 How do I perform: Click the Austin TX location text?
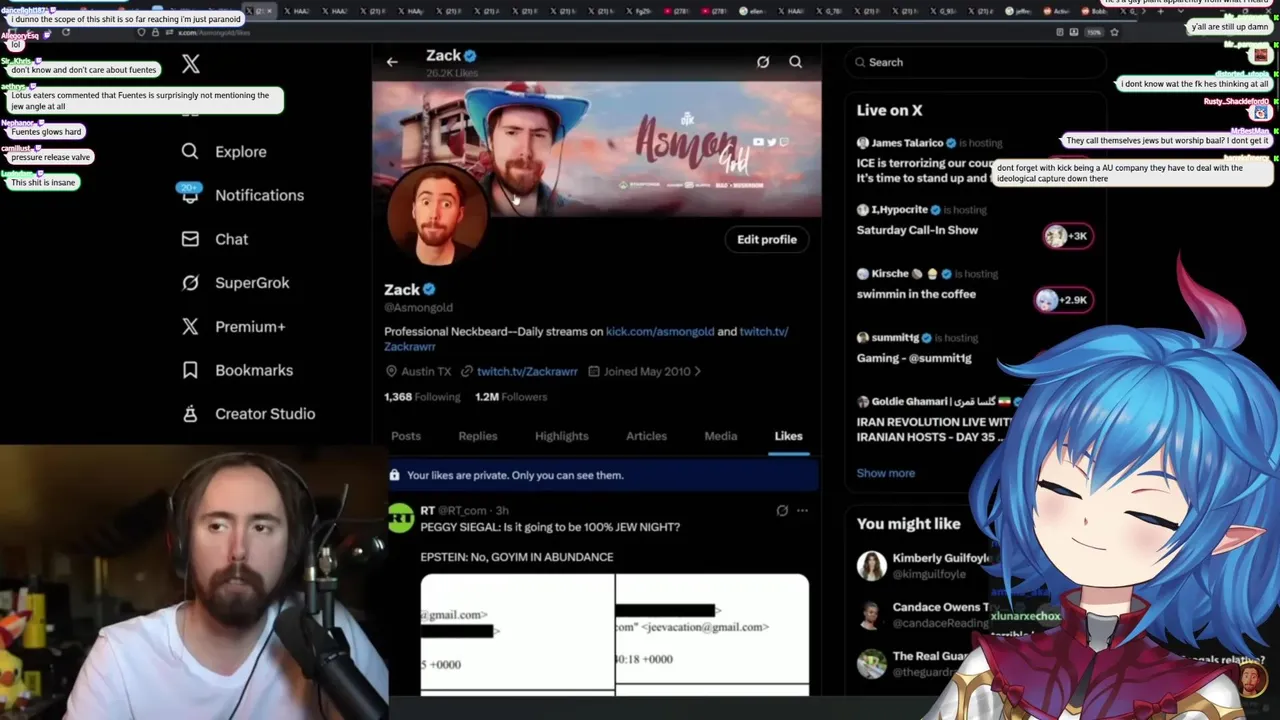coord(427,371)
